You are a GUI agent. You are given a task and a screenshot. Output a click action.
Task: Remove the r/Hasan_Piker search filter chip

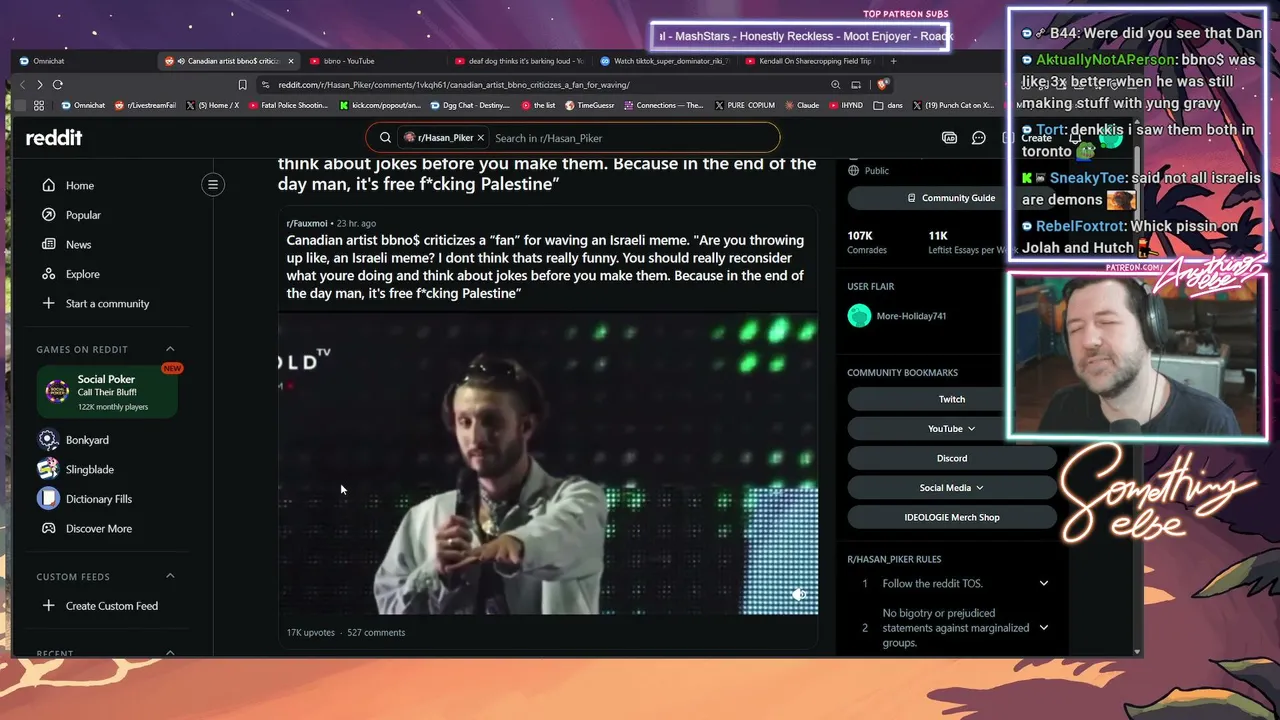pos(480,138)
